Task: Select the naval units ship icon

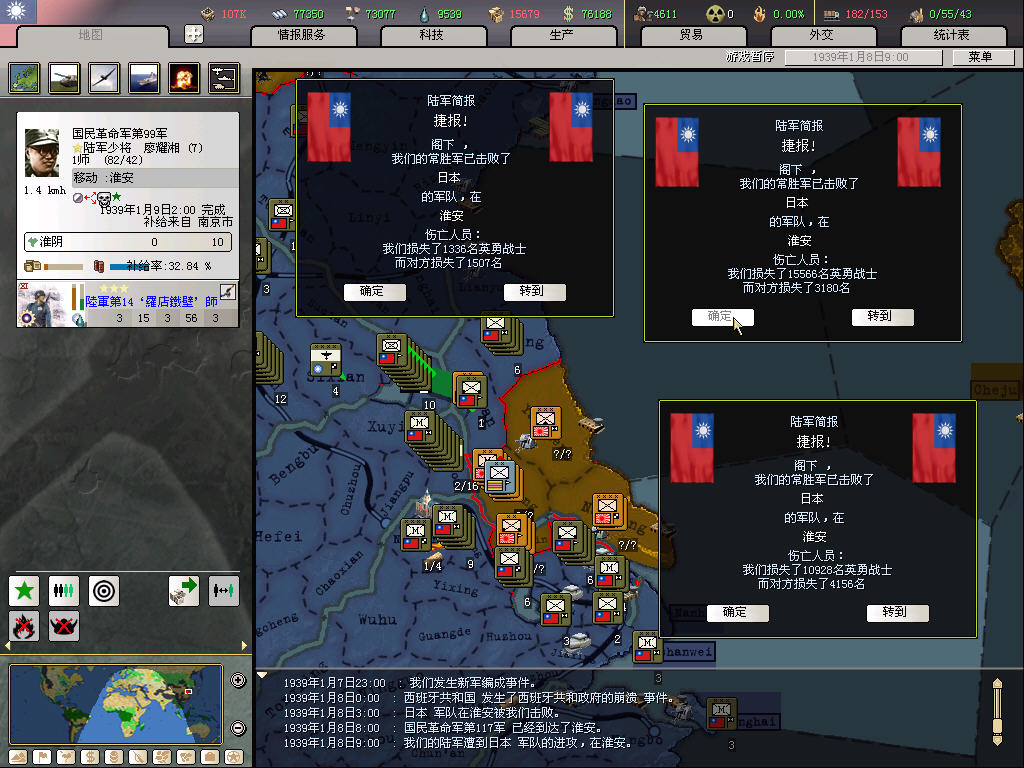Action: coord(144,78)
